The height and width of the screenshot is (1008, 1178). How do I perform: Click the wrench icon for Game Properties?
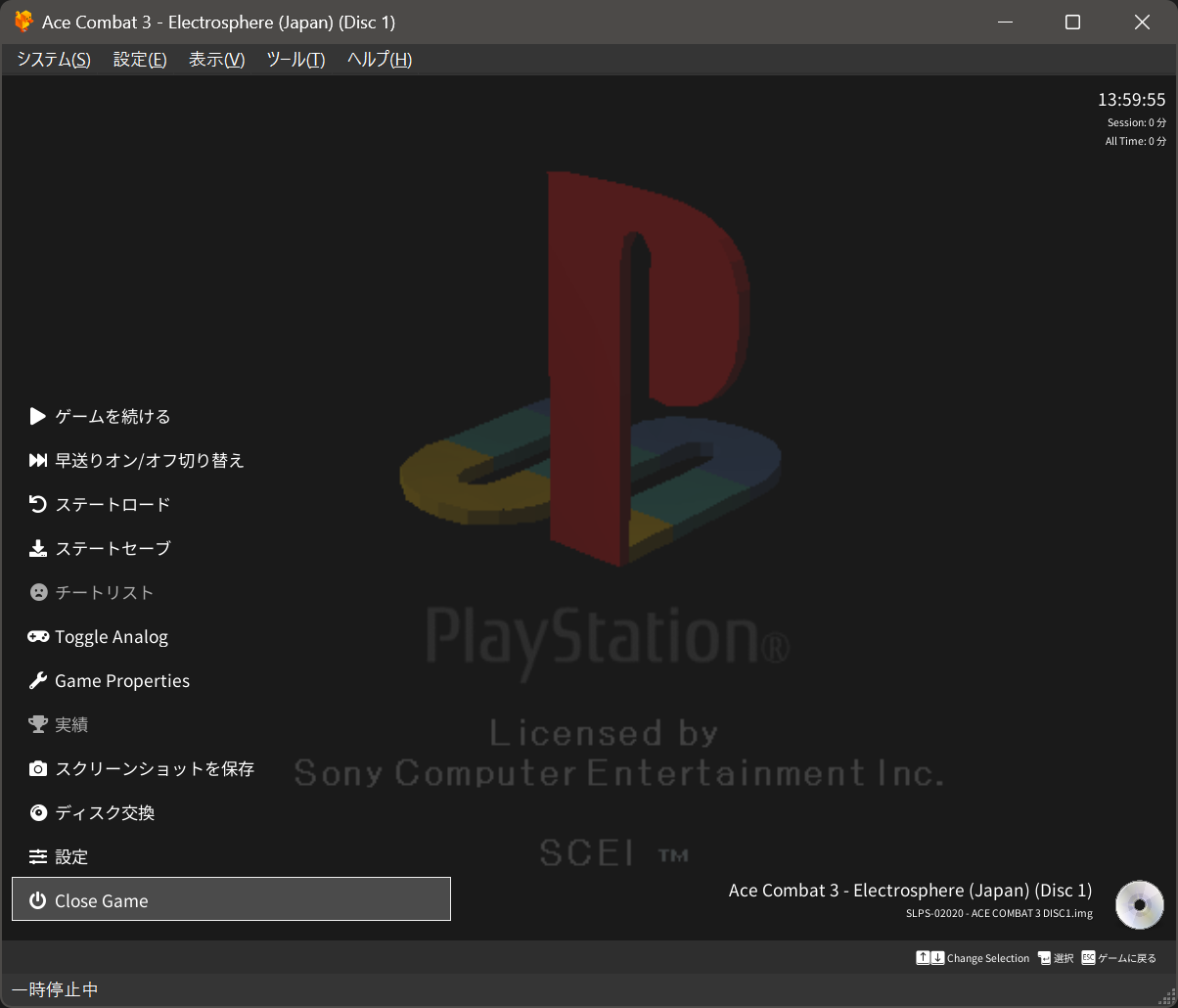click(x=38, y=681)
